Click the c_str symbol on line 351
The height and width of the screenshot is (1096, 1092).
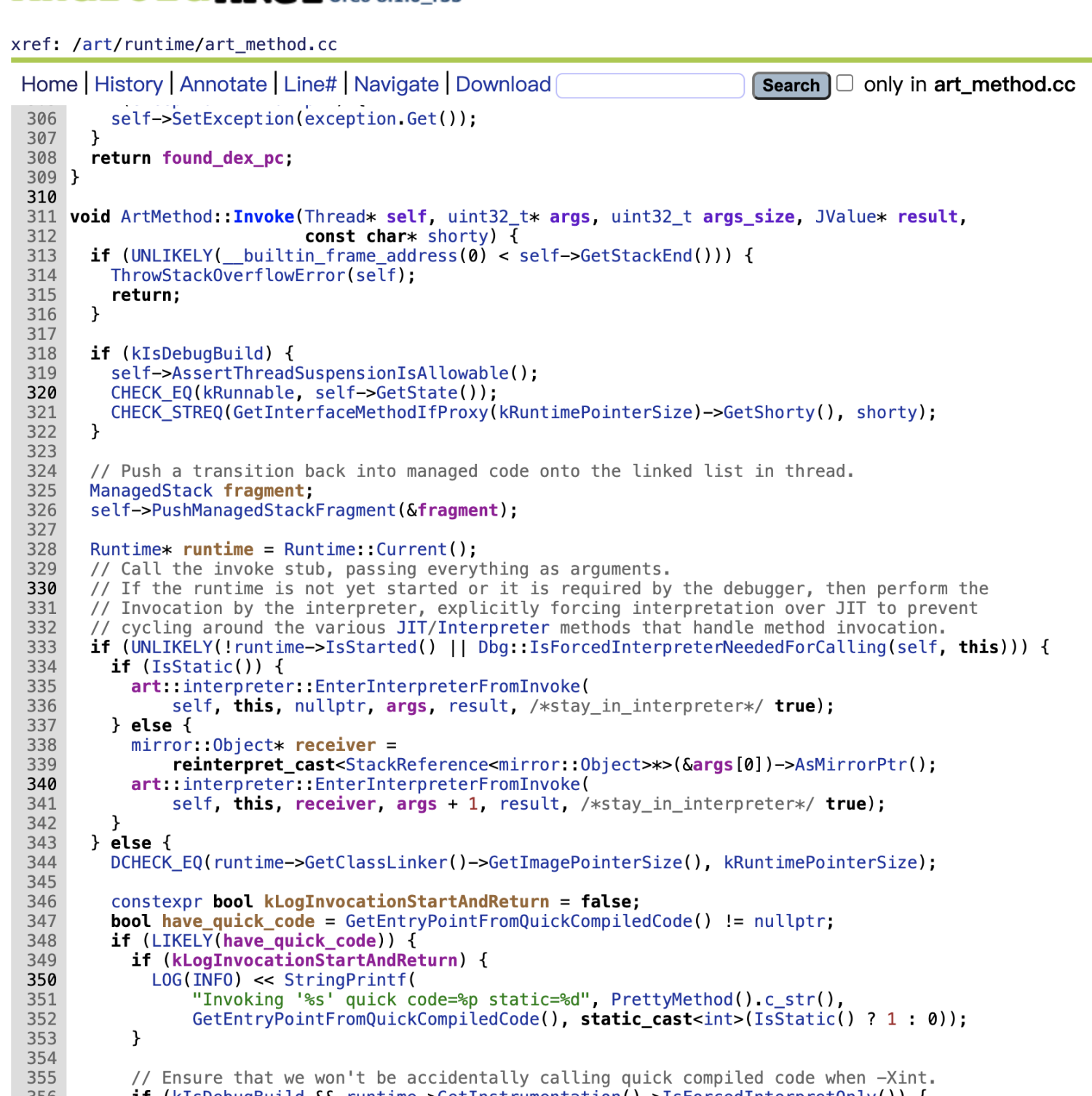[790, 1000]
